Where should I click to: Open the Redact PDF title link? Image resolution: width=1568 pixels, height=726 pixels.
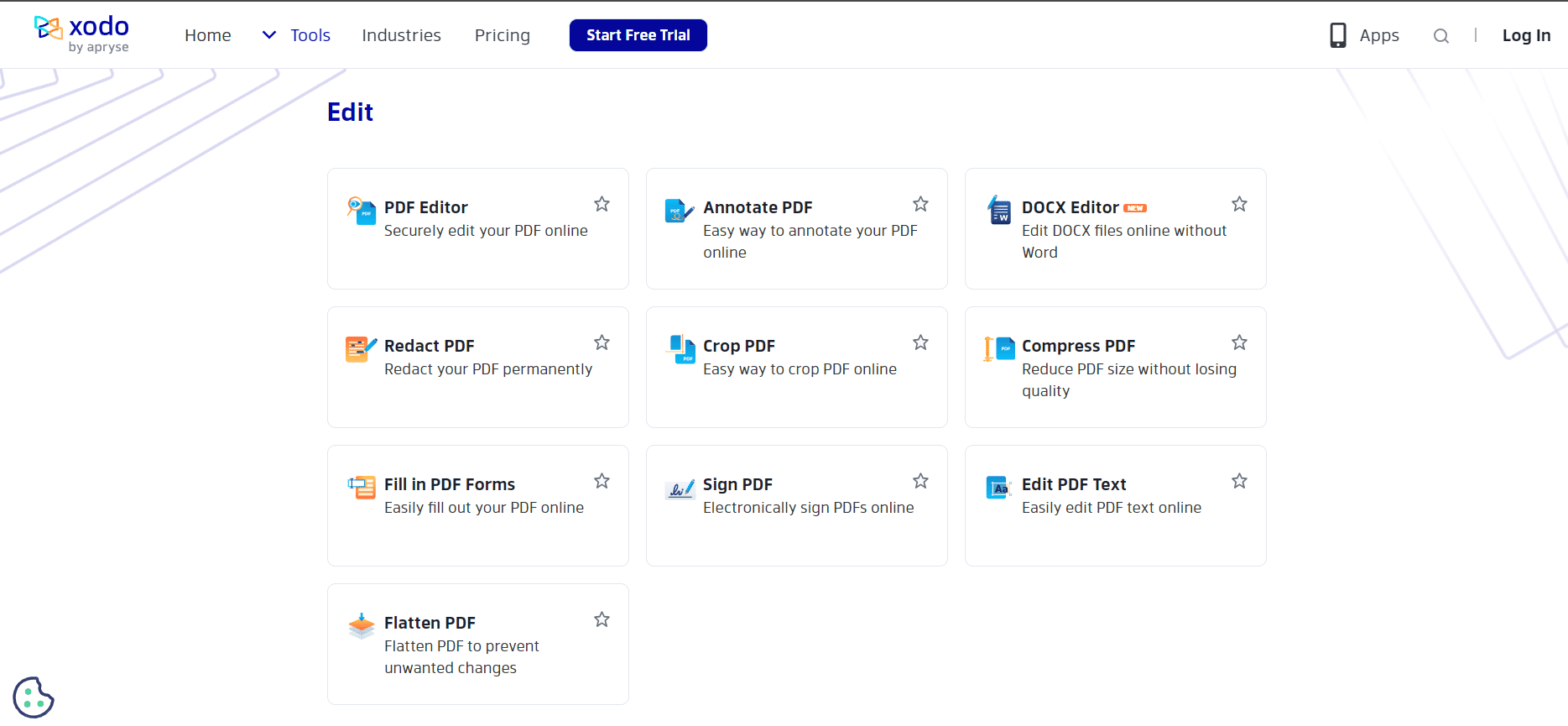pyautogui.click(x=430, y=346)
